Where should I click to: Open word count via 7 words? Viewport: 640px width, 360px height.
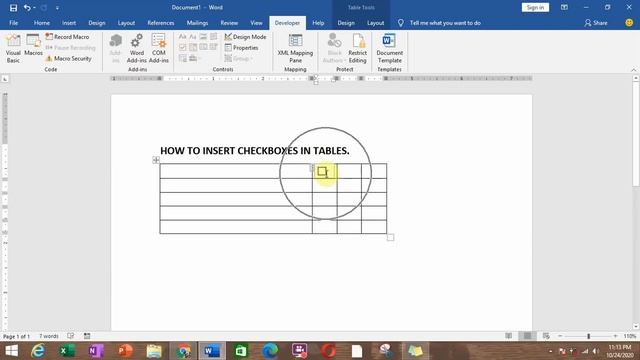(x=49, y=336)
